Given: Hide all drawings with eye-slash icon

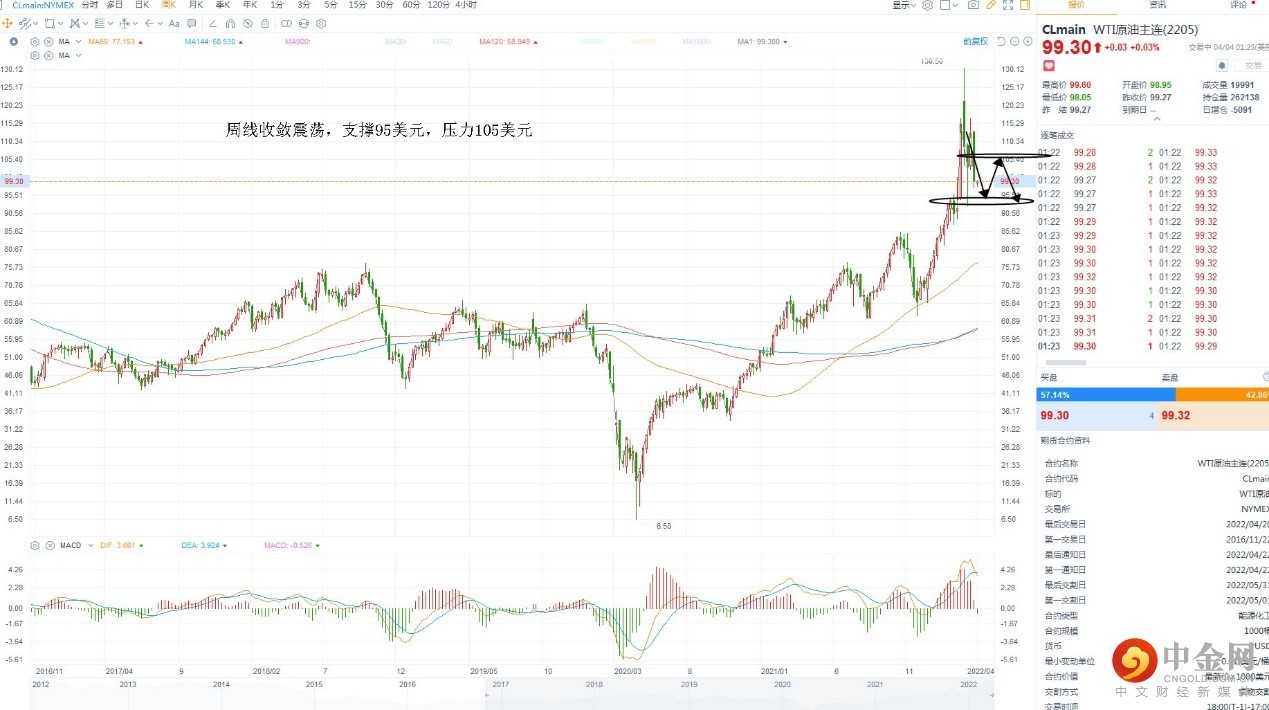Looking at the screenshot, I should click(x=248, y=23).
